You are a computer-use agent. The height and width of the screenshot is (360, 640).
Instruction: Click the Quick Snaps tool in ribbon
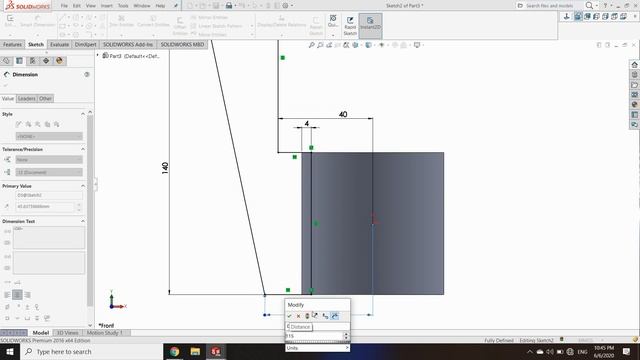click(x=333, y=21)
